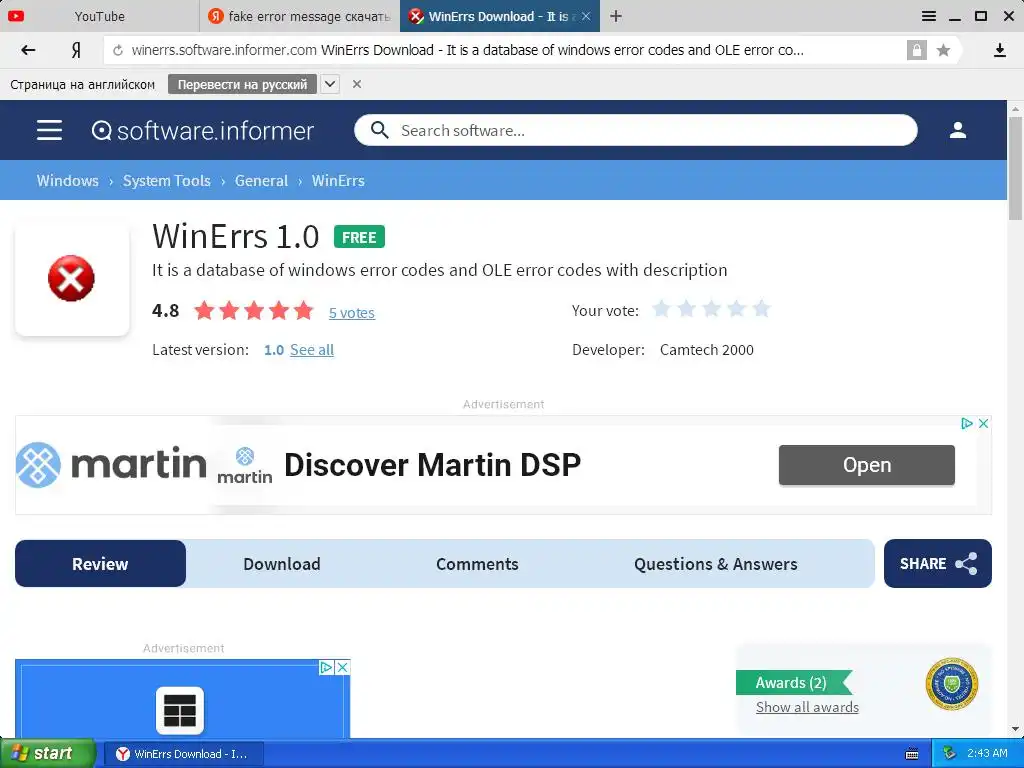Select the Download tab
1024x768 pixels.
tap(281, 564)
